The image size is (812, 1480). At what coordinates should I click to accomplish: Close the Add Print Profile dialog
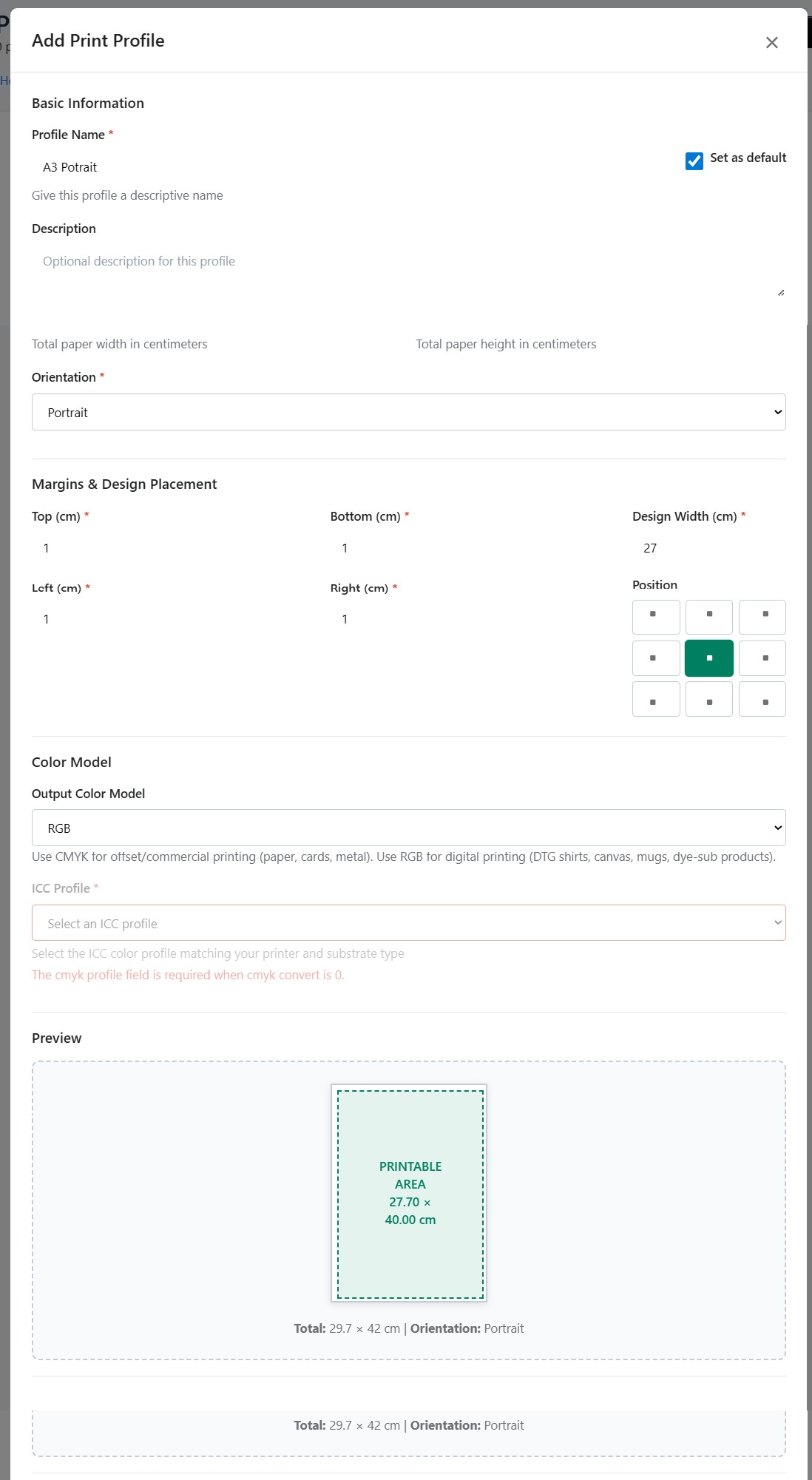tap(771, 43)
